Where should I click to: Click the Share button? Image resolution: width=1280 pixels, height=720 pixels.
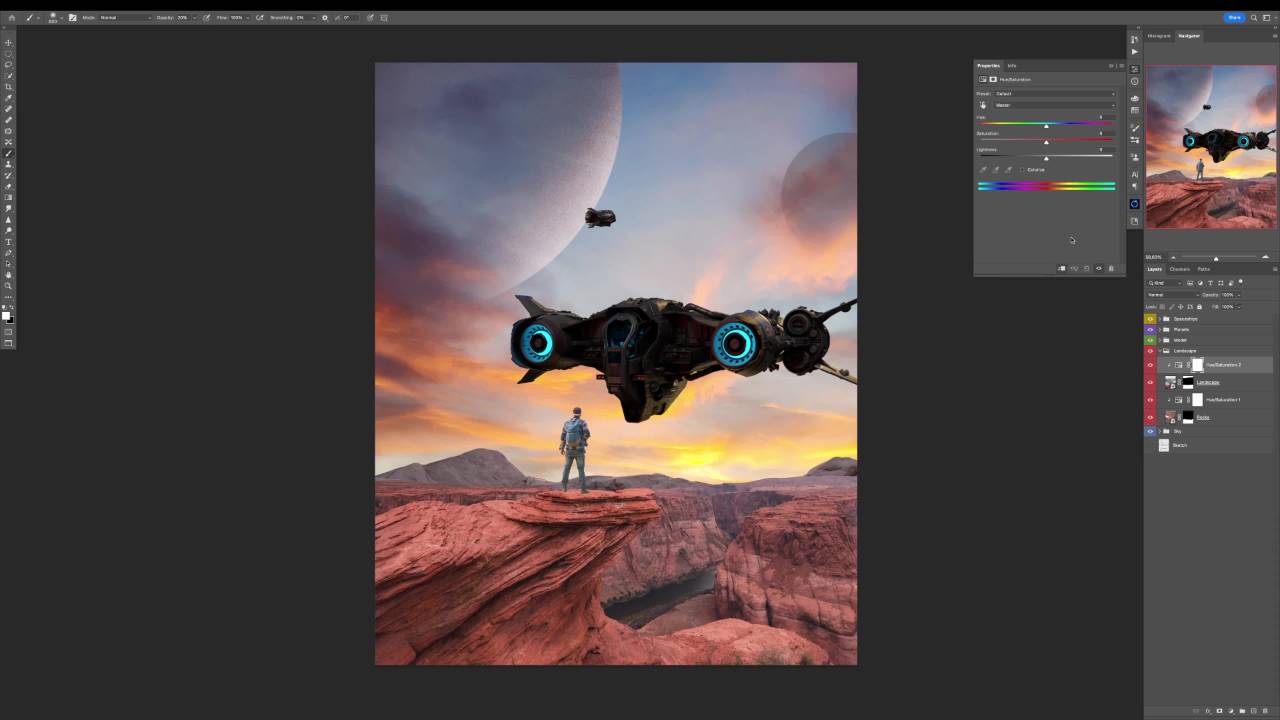pyautogui.click(x=1234, y=18)
